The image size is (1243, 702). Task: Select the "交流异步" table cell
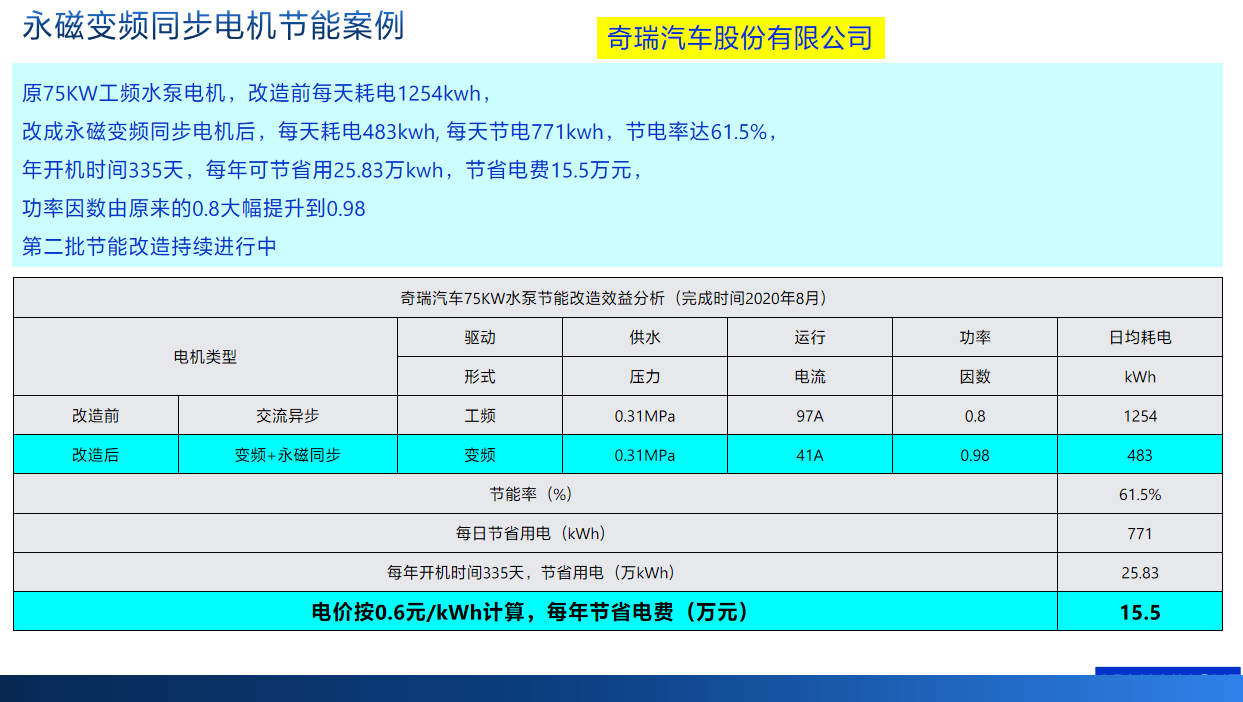pyautogui.click(x=288, y=416)
